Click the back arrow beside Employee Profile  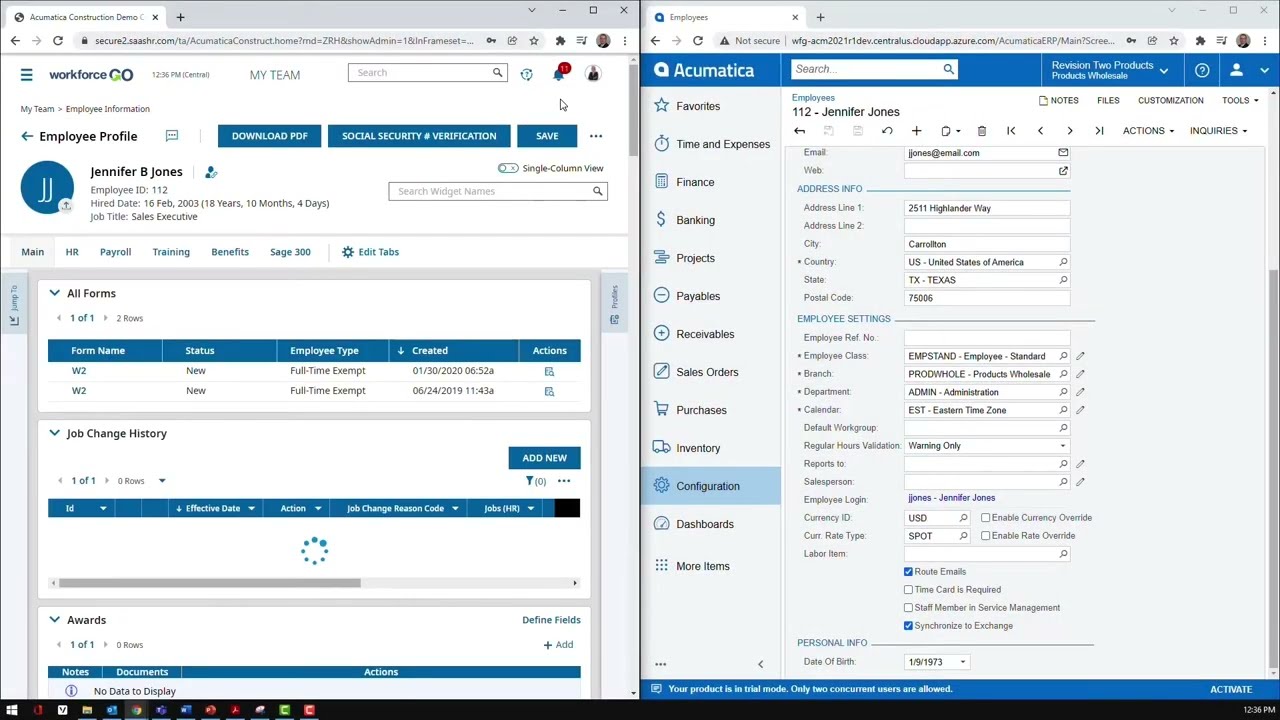[x=27, y=136]
